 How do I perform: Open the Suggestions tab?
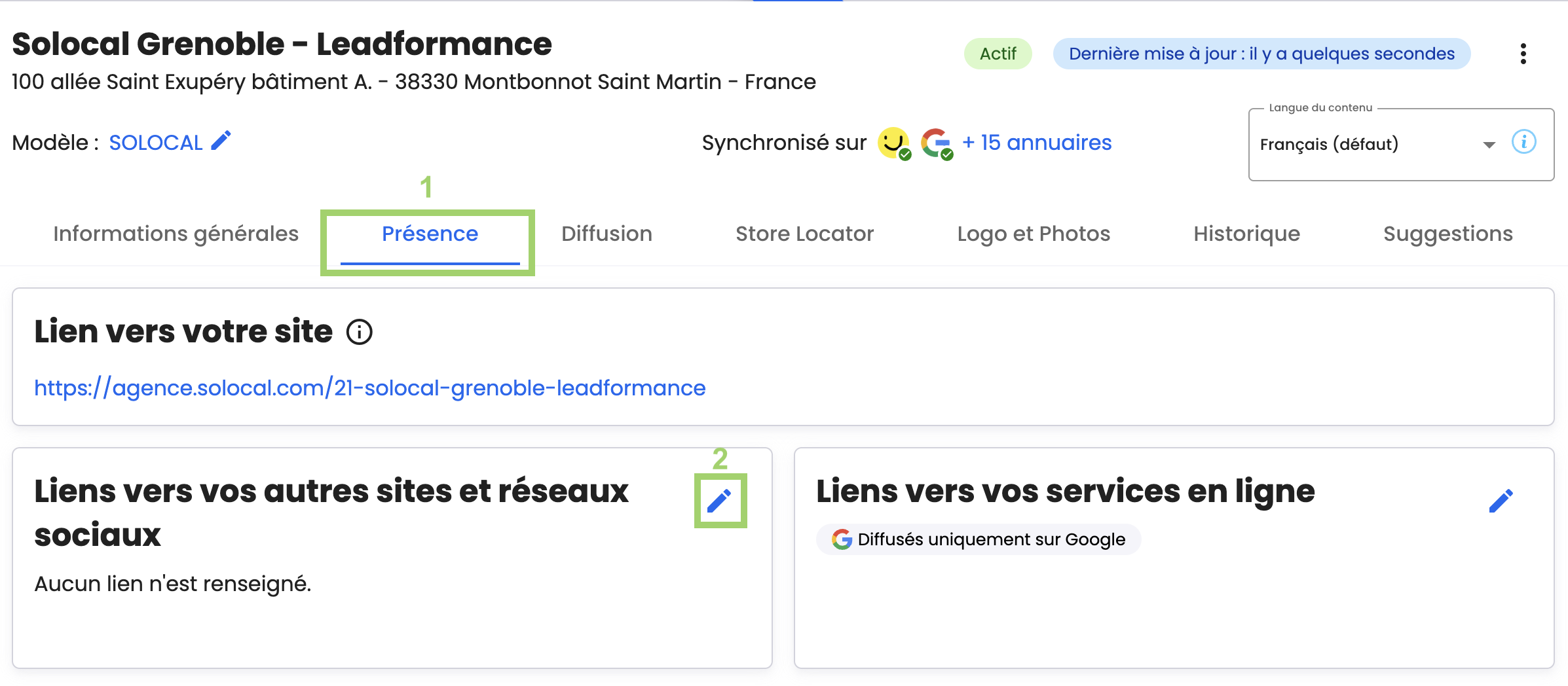[x=1447, y=234]
